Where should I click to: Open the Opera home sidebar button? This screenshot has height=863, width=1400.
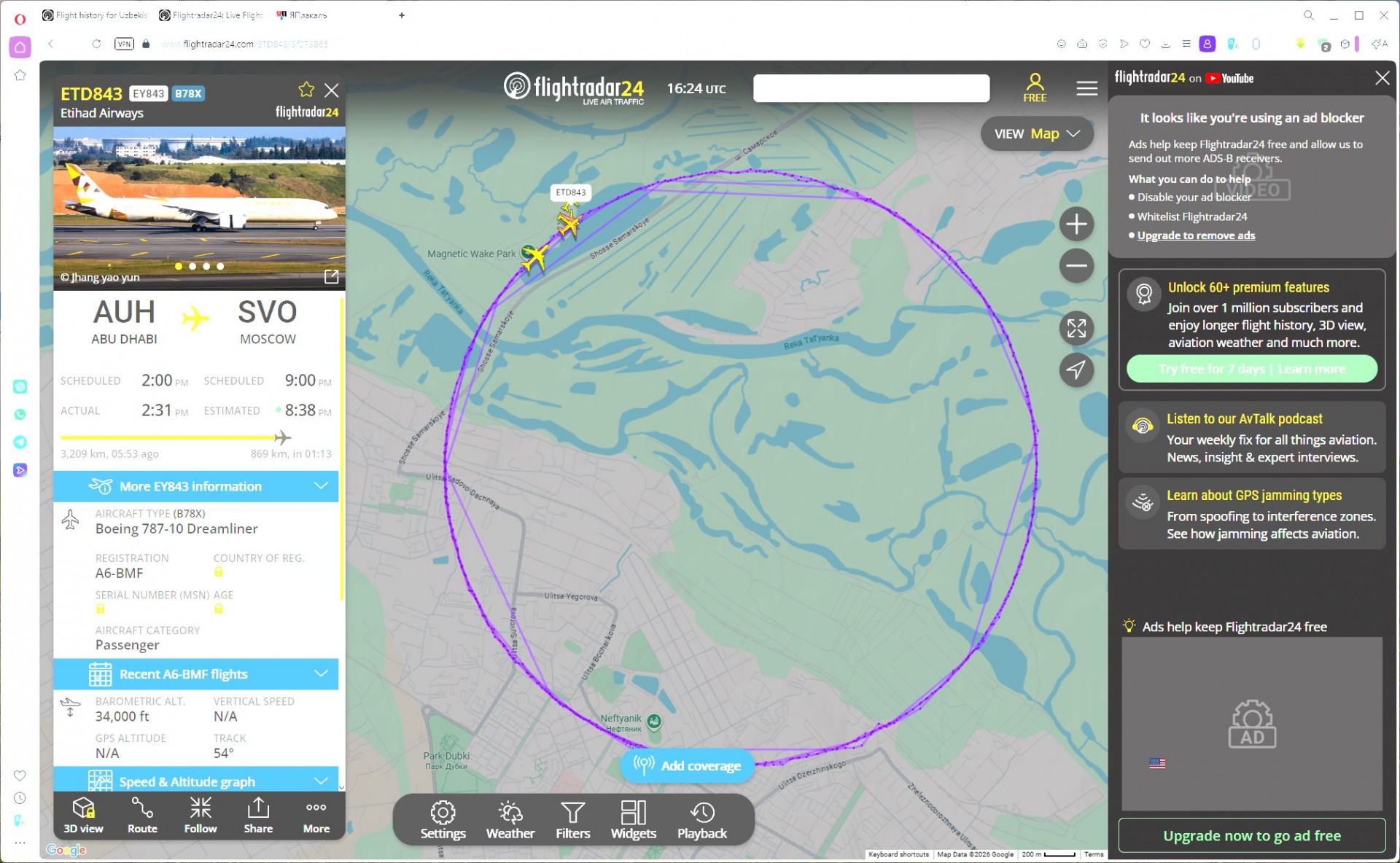(20, 47)
